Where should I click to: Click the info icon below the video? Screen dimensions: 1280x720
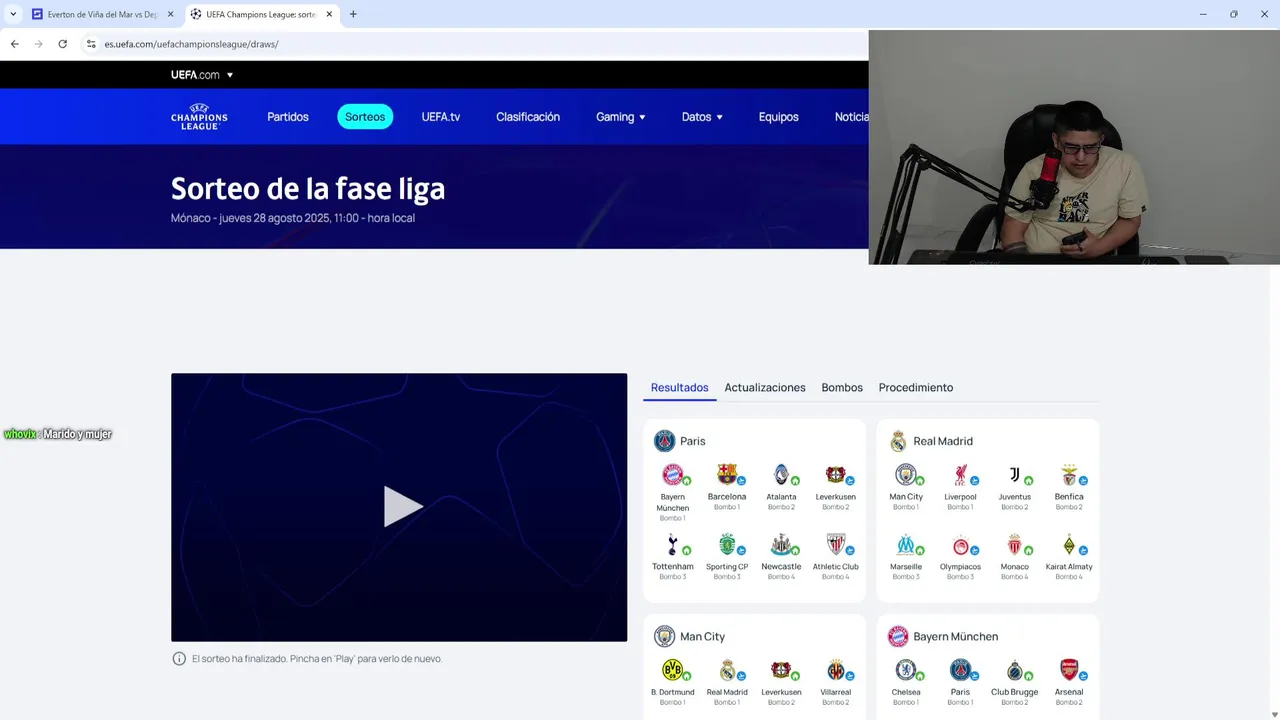179,659
